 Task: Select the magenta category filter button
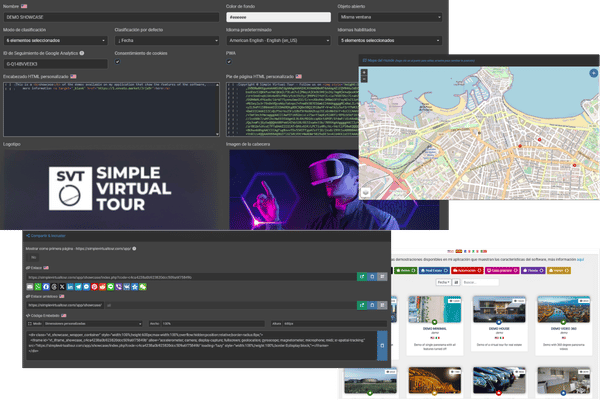(x=502, y=270)
